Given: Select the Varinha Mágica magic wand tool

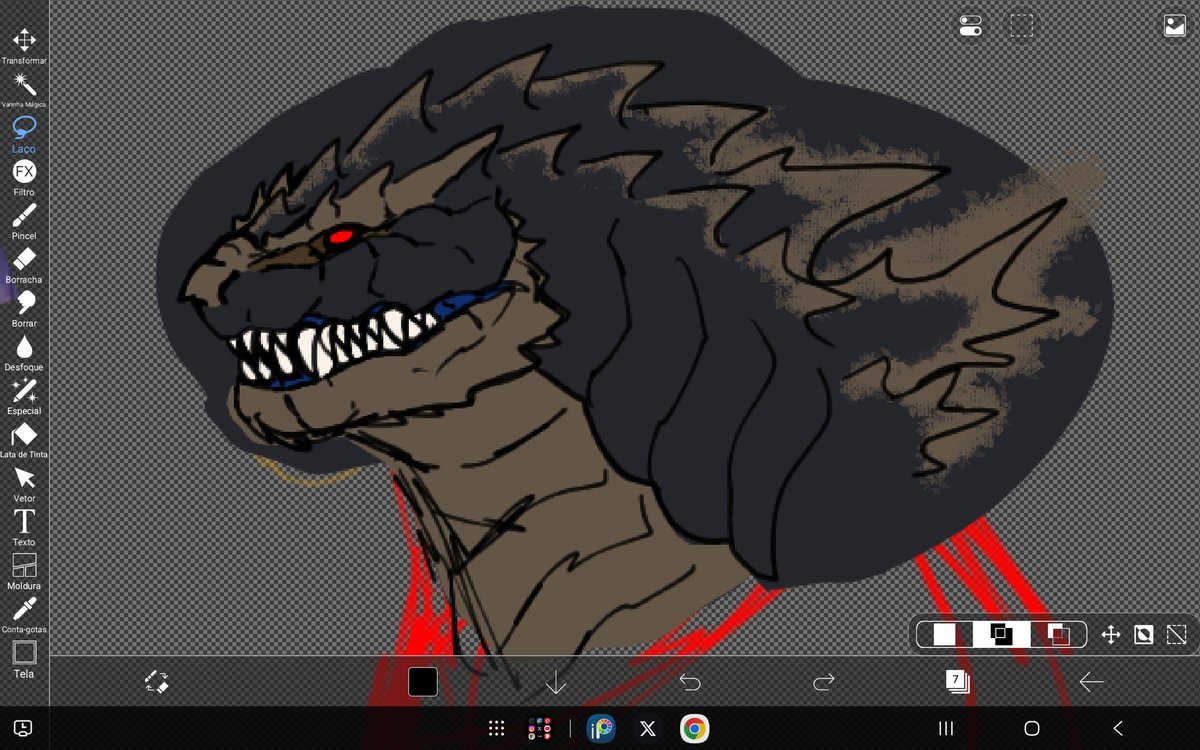Looking at the screenshot, I should [x=24, y=90].
